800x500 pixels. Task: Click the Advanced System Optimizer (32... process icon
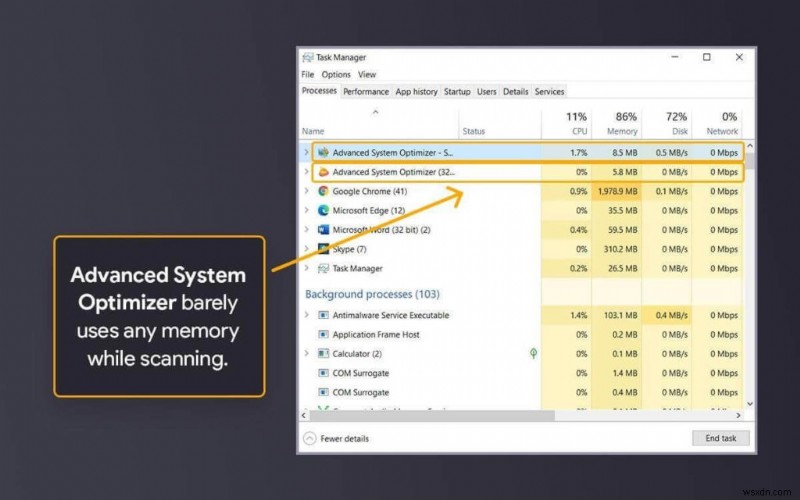[323, 172]
